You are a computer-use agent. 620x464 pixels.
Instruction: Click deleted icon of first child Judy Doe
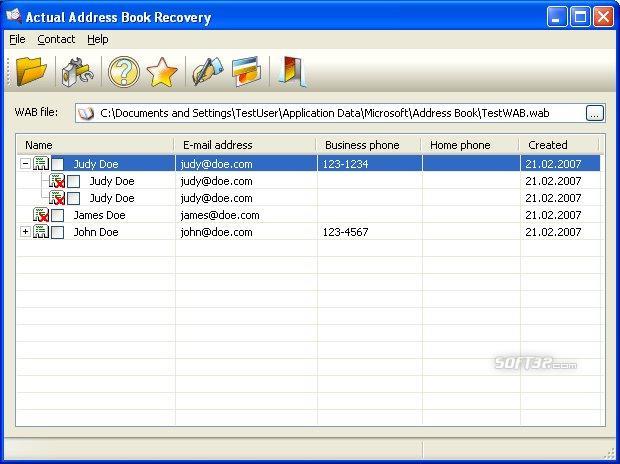click(x=57, y=181)
